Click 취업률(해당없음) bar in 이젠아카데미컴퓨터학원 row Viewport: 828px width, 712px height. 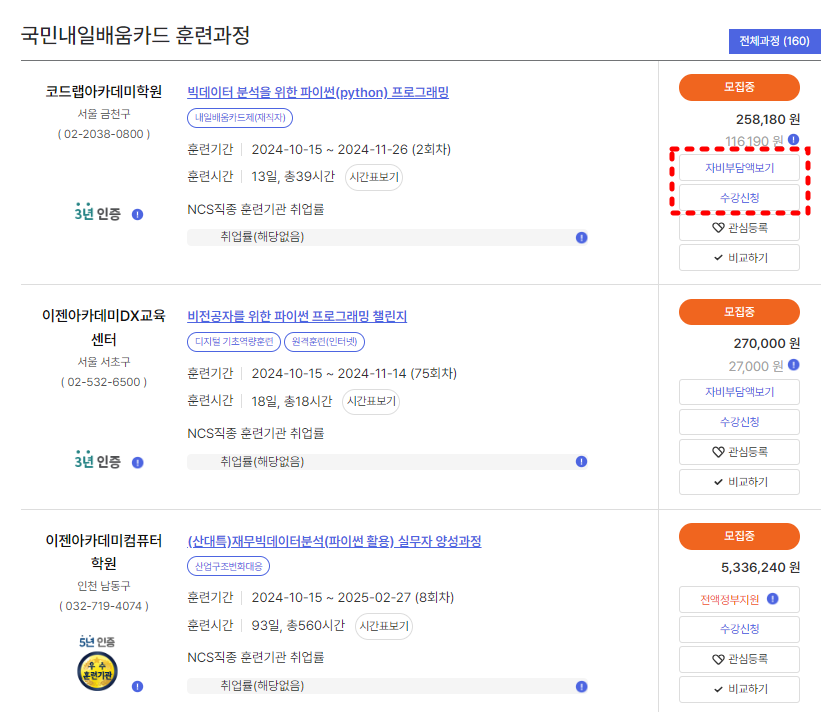pos(388,686)
